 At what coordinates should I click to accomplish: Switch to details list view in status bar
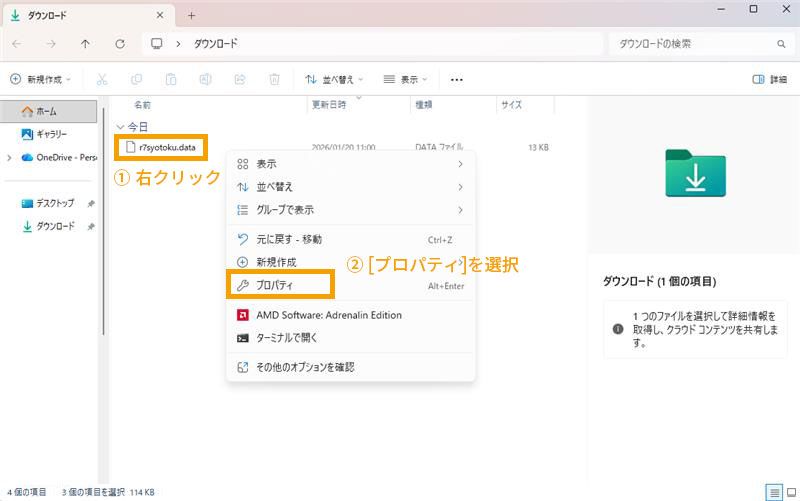(774, 492)
